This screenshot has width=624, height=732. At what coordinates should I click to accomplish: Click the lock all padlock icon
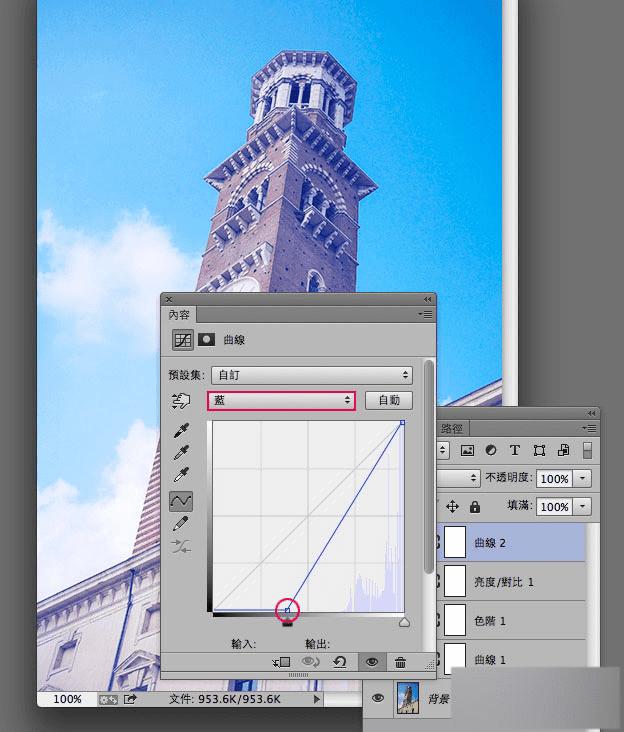coord(475,507)
